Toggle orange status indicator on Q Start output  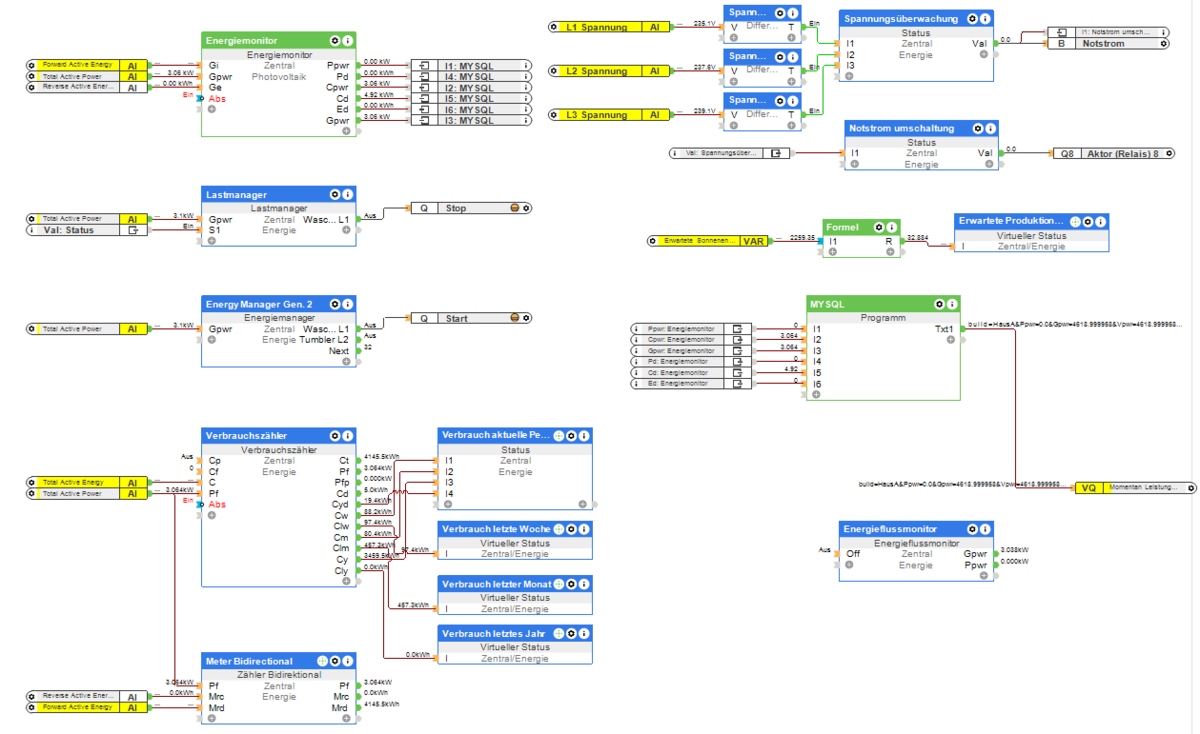click(515, 318)
